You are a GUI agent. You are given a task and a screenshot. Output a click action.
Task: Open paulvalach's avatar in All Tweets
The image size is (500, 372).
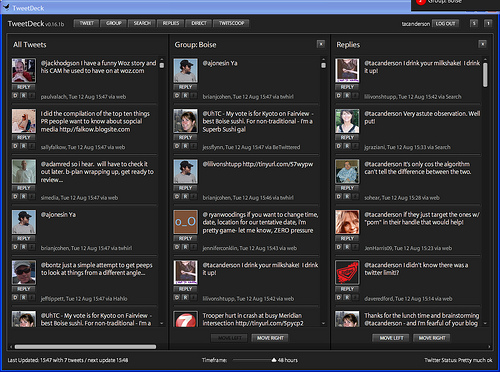pyautogui.click(x=24, y=70)
